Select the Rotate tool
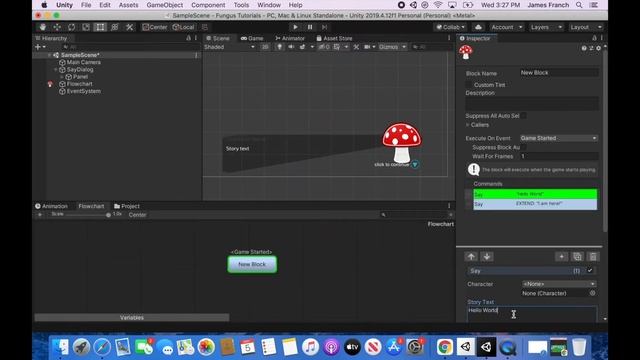This screenshot has width=640, height=360. [71, 27]
